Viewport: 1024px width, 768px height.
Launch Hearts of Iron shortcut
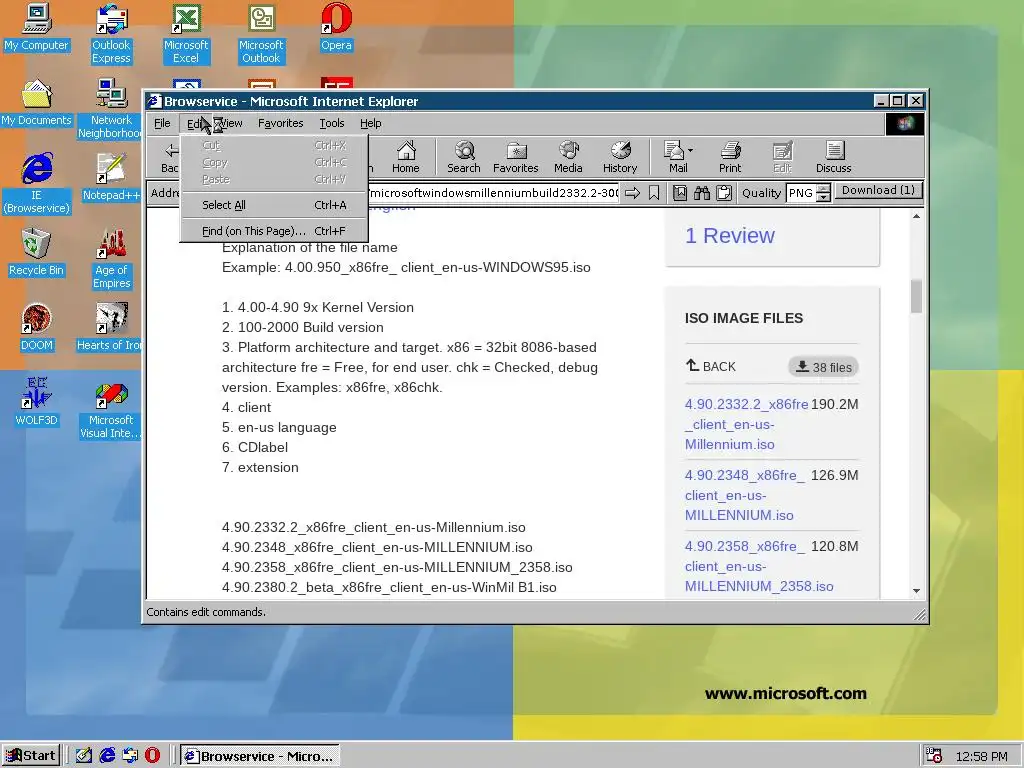[110, 328]
